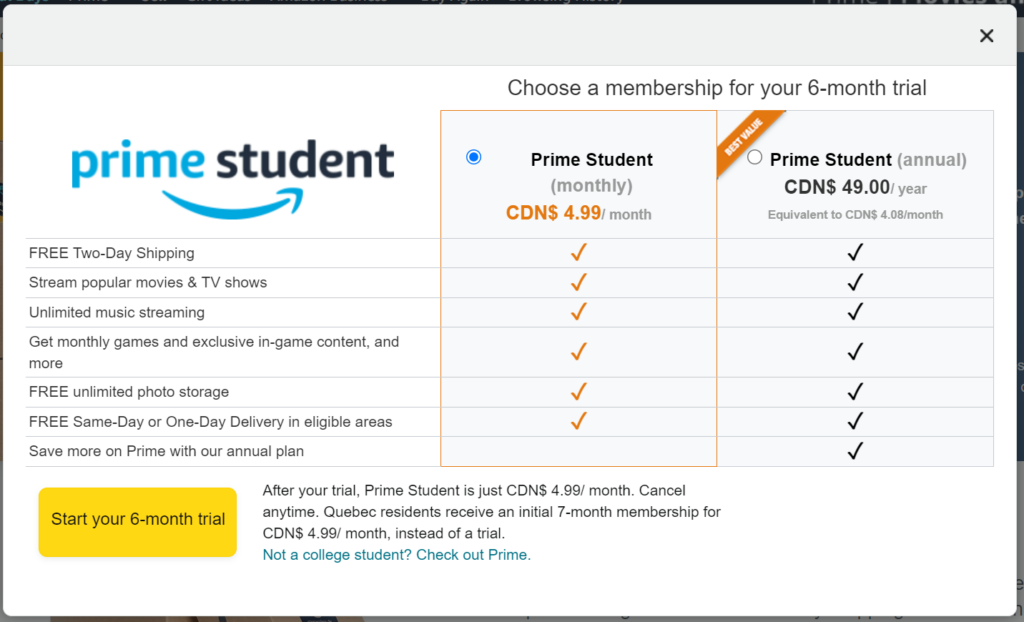Click the orange checkmark for Unlimited music streaming
This screenshot has width=1024, height=622.
pos(579,312)
